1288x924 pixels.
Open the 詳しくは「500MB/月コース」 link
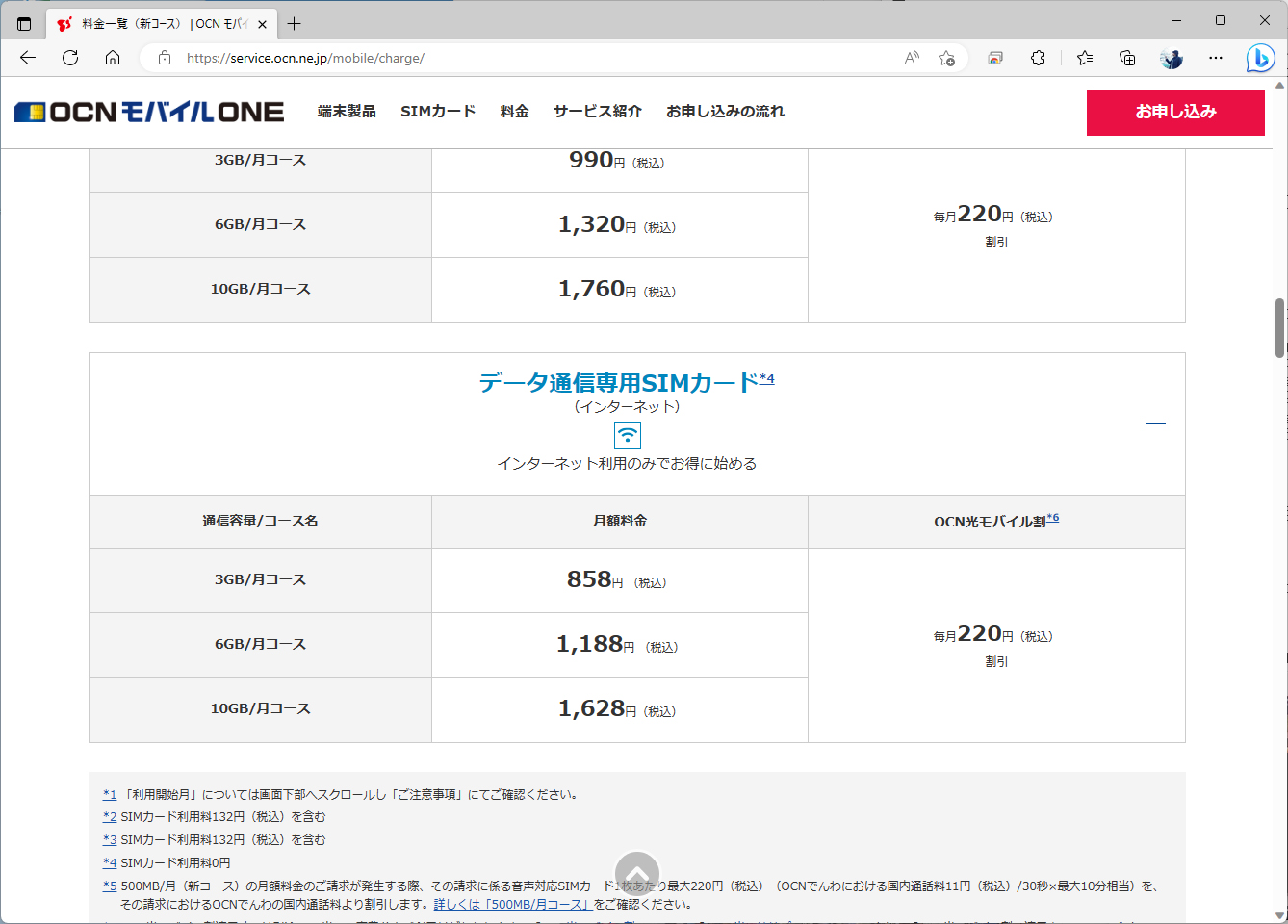pos(513,905)
